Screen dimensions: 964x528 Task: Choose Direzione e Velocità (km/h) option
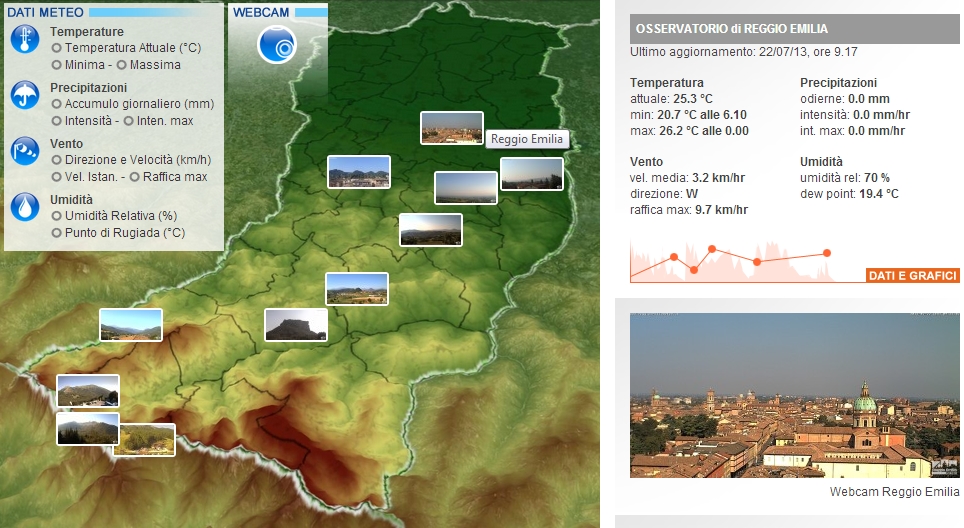click(56, 160)
